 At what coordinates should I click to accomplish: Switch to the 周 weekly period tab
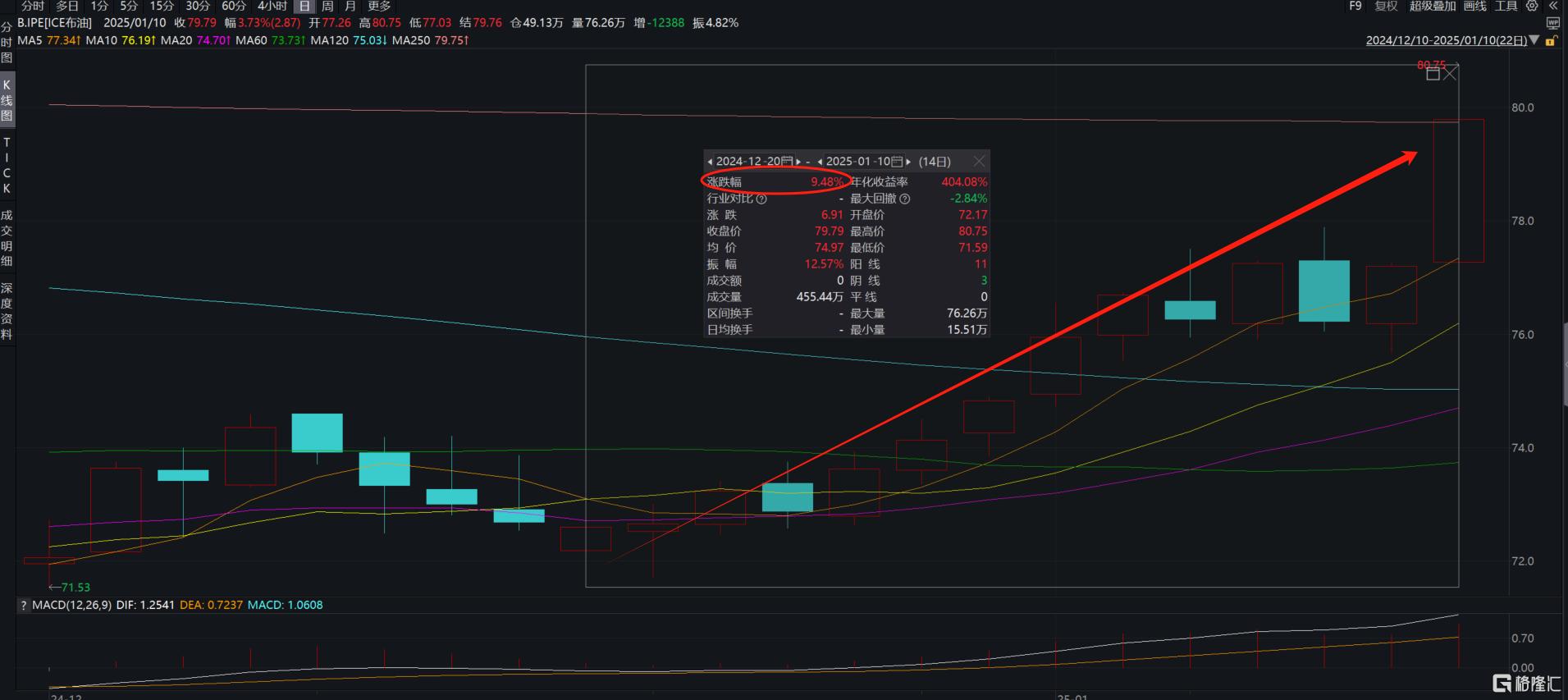327,6
